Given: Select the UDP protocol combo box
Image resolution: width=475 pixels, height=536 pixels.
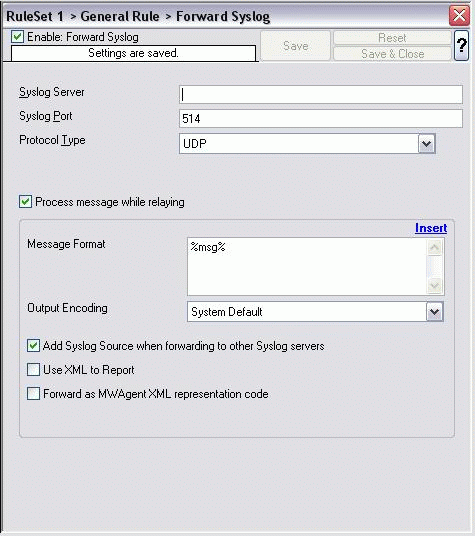Looking at the screenshot, I should pyautogui.click(x=307, y=144).
